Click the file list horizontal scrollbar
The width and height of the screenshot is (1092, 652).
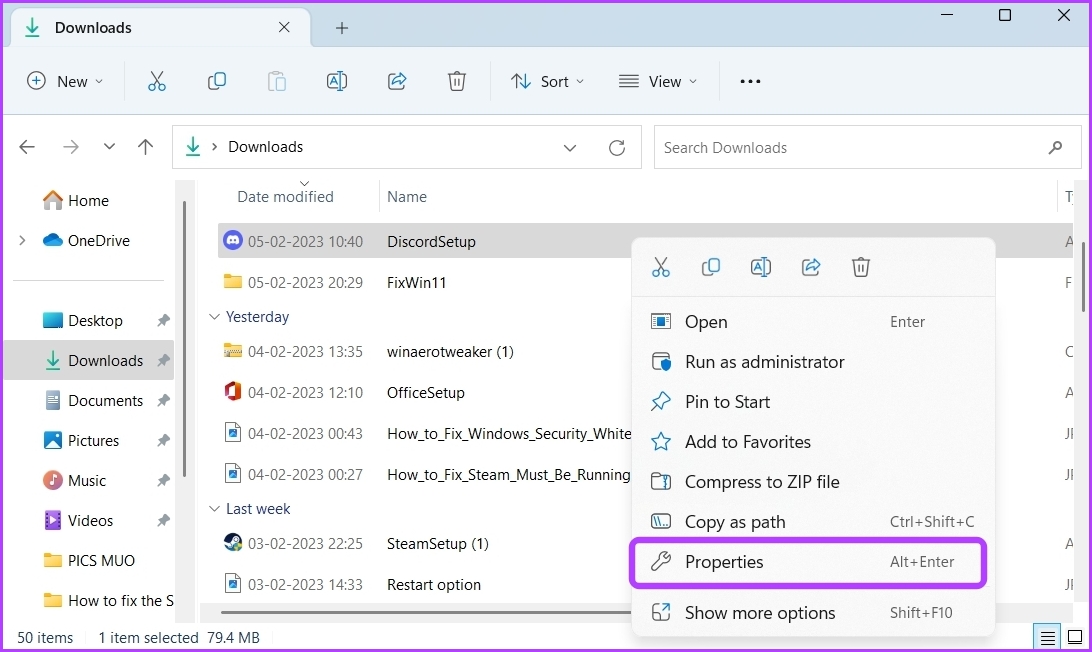tap(426, 613)
